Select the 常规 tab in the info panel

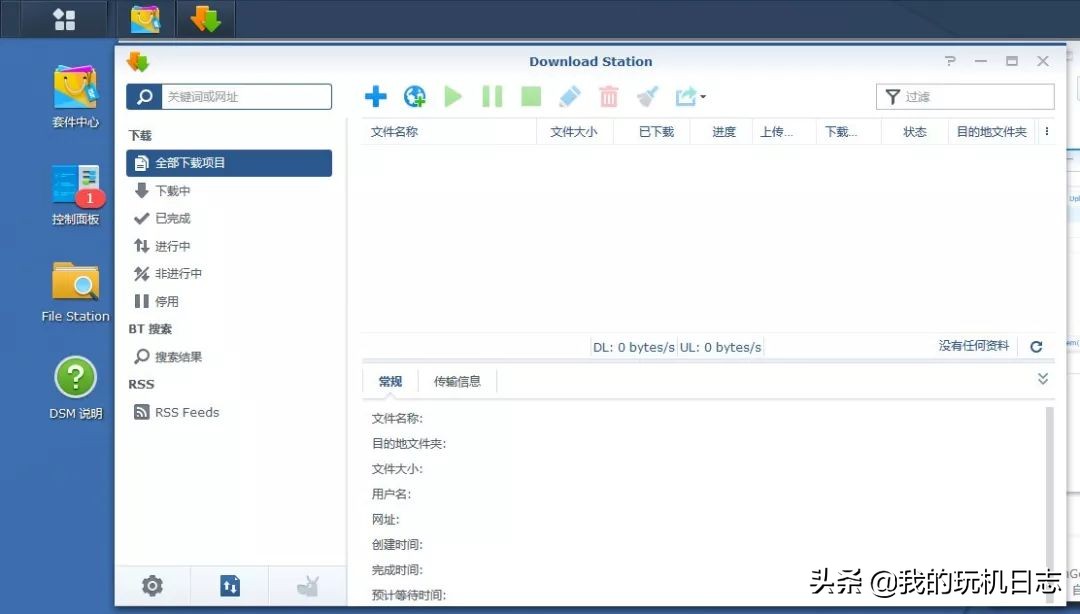coord(389,380)
